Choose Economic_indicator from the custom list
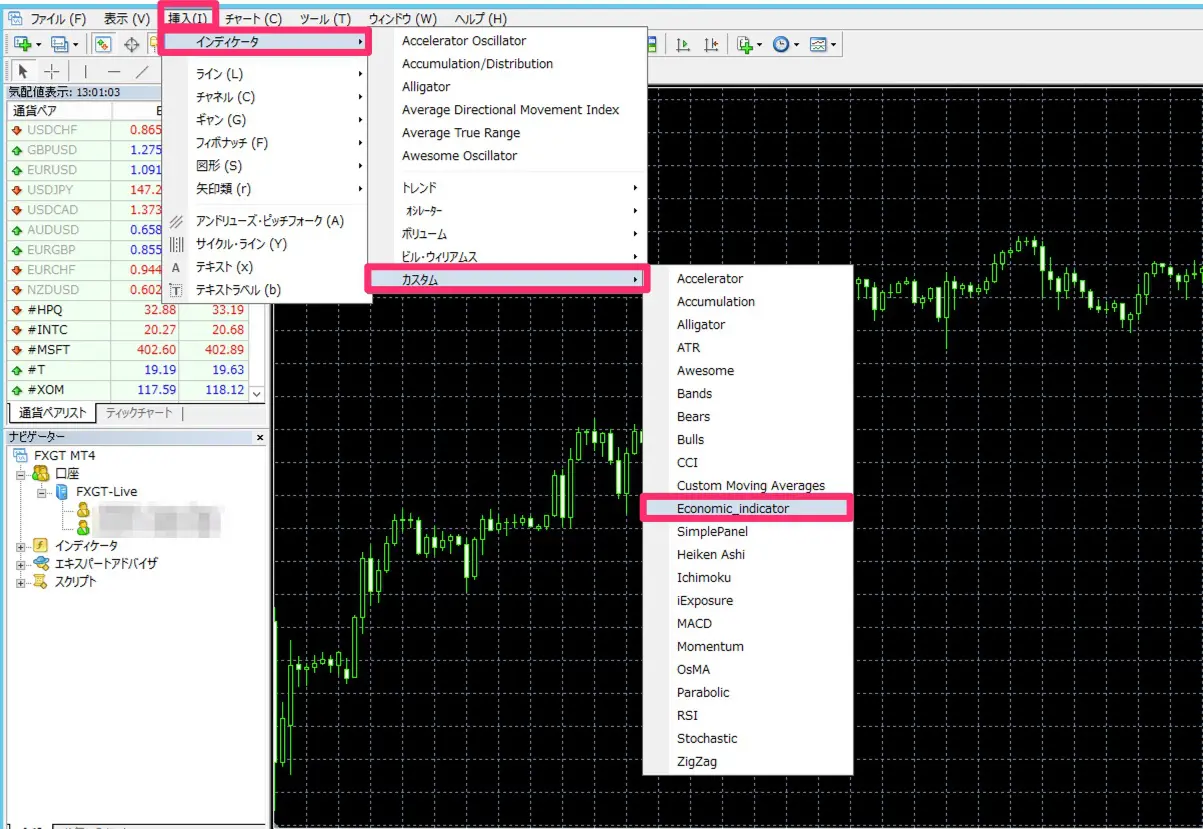This screenshot has height=829, width=1203. coord(732,508)
